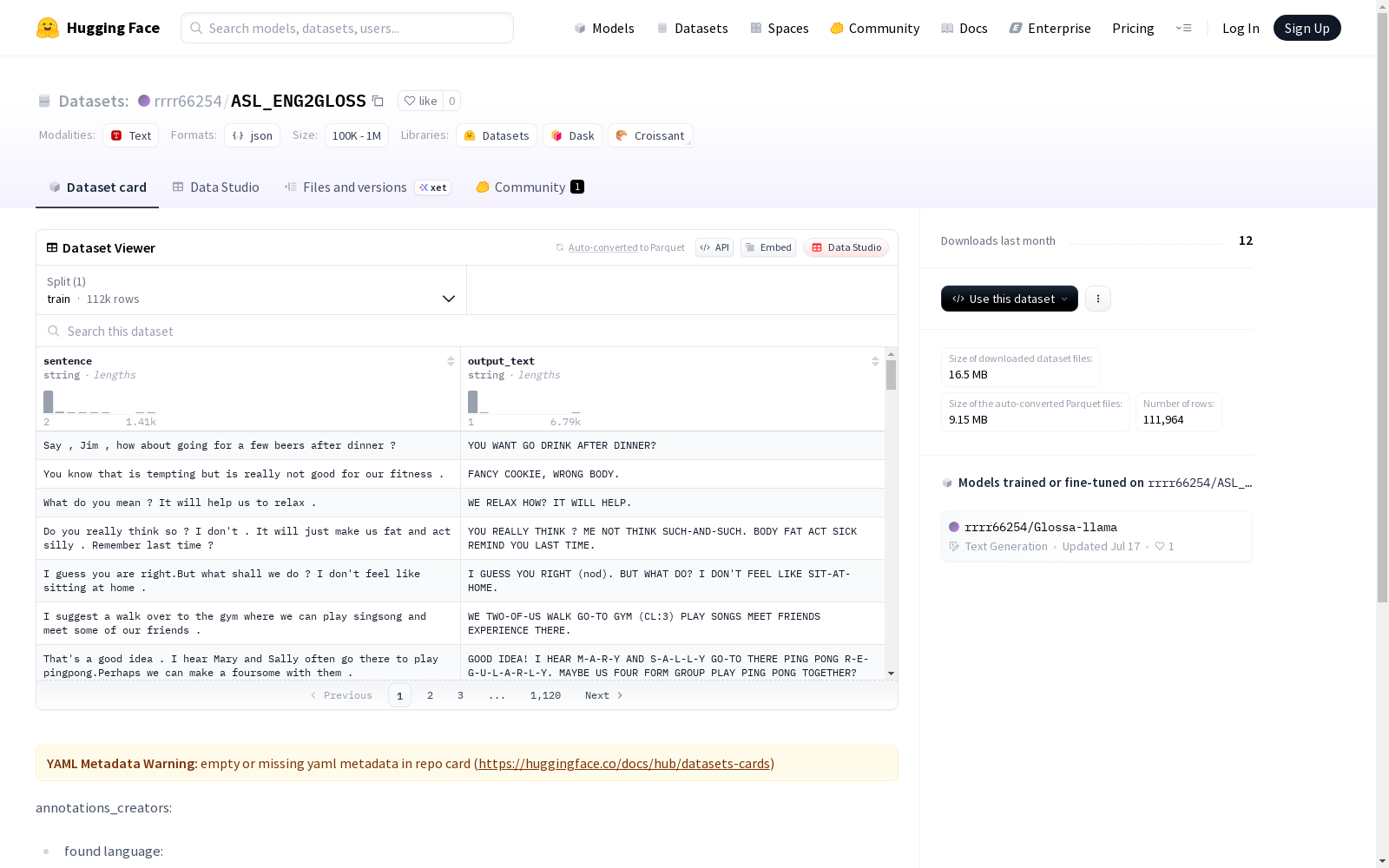
Task: Click the Sign Up button
Action: (x=1307, y=28)
